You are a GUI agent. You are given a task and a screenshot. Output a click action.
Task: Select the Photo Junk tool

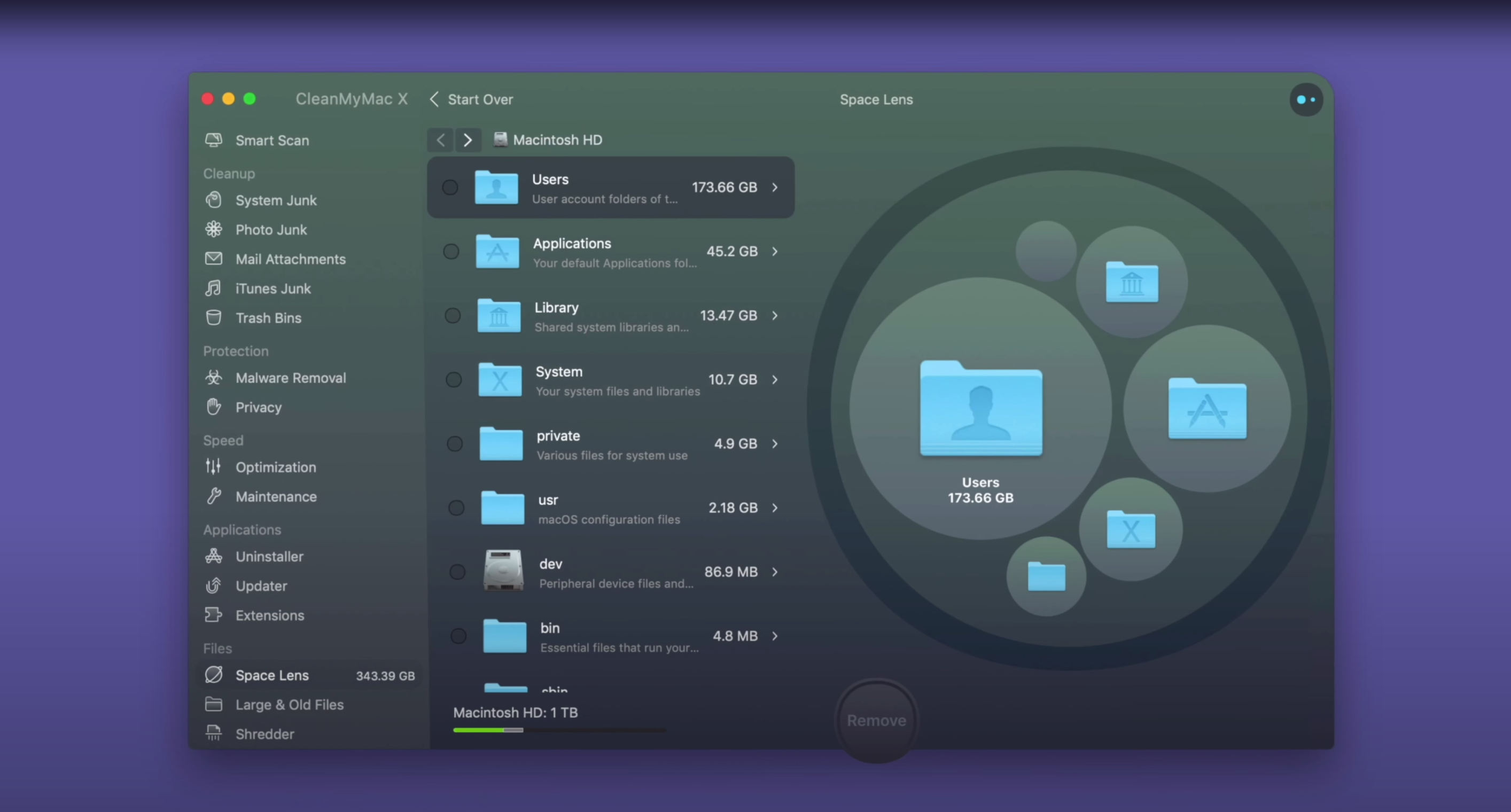270,229
